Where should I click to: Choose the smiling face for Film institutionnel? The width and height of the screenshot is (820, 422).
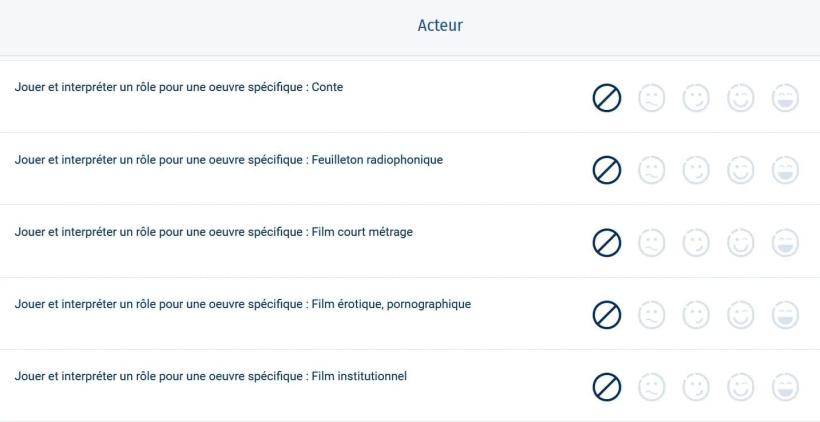click(x=741, y=387)
